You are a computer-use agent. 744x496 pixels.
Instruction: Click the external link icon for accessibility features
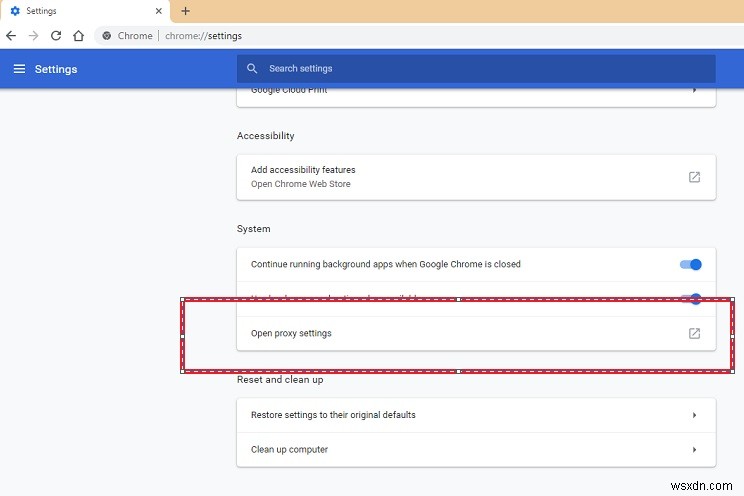(694, 177)
